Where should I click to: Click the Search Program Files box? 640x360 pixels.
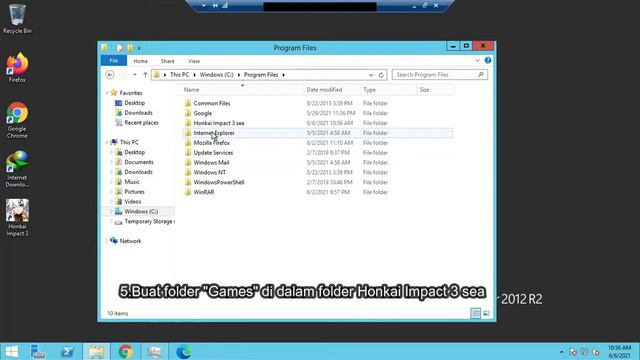(x=440, y=75)
